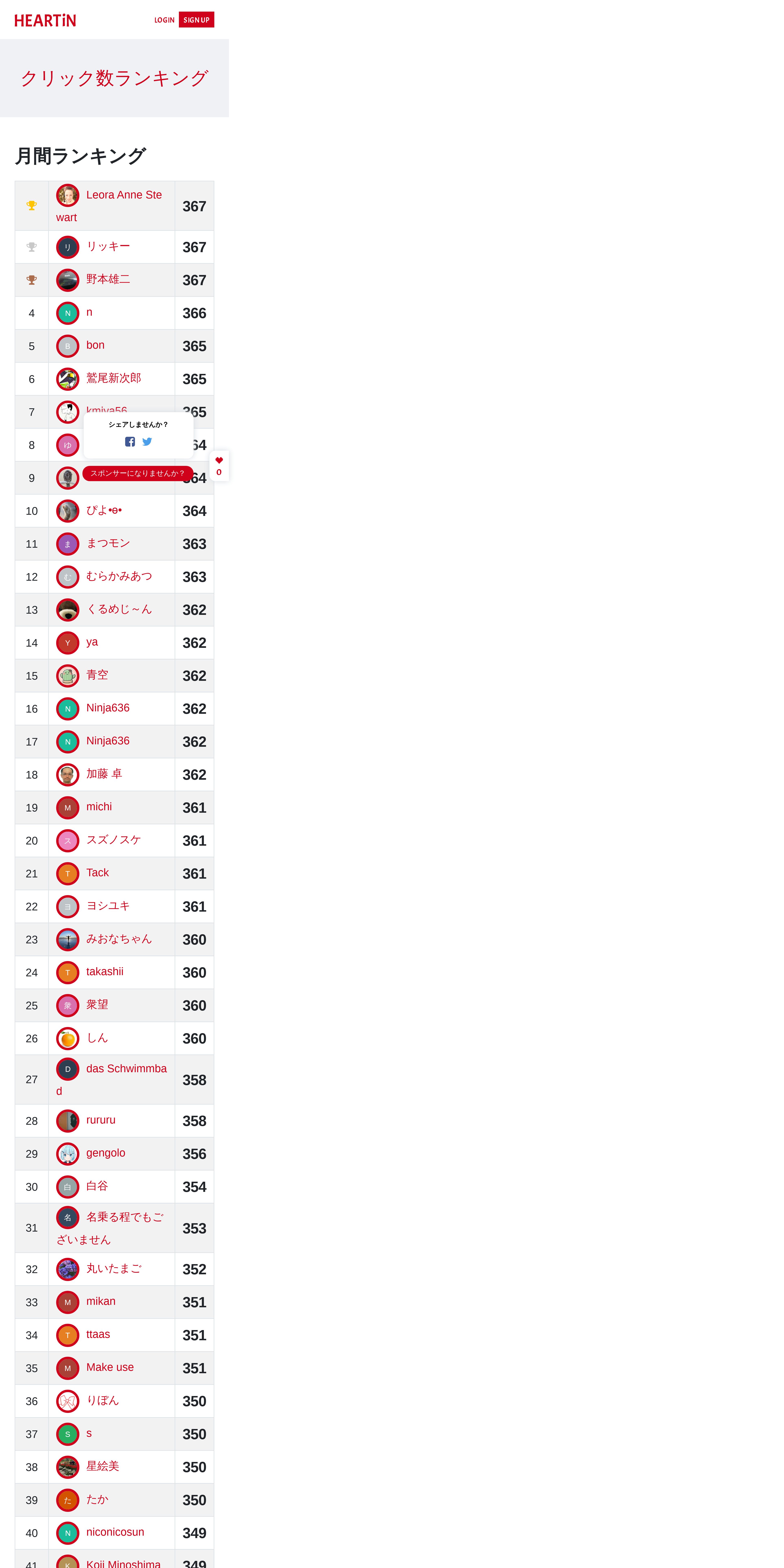Open the しん orange avatar
The height and width of the screenshot is (1568, 784).
tap(68, 1038)
